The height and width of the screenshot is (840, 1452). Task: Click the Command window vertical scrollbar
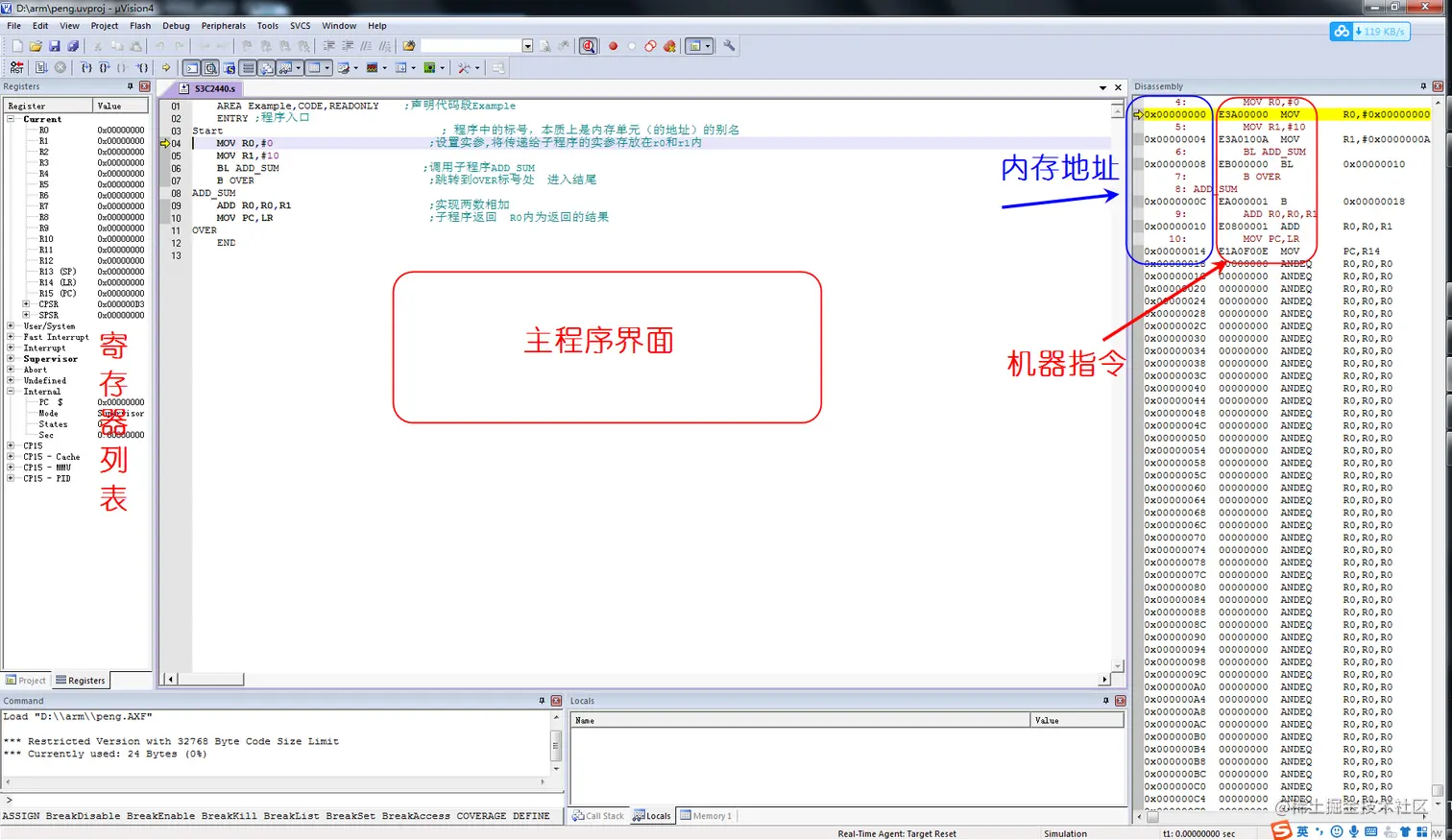pos(555,744)
